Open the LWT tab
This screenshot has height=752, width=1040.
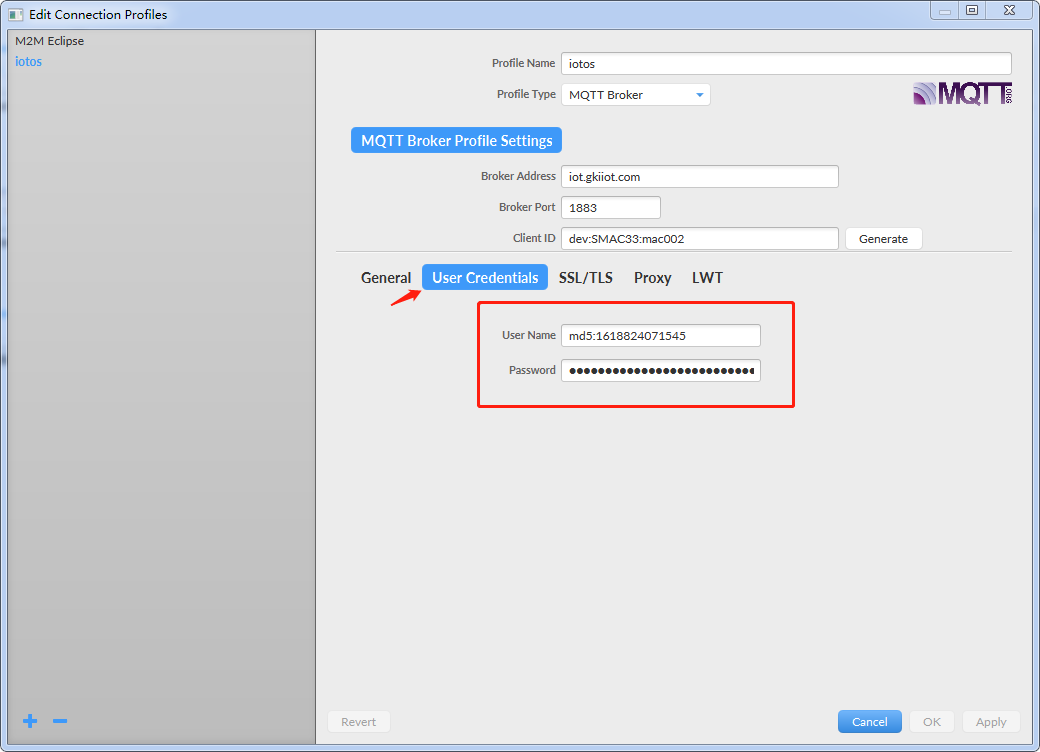(x=707, y=278)
